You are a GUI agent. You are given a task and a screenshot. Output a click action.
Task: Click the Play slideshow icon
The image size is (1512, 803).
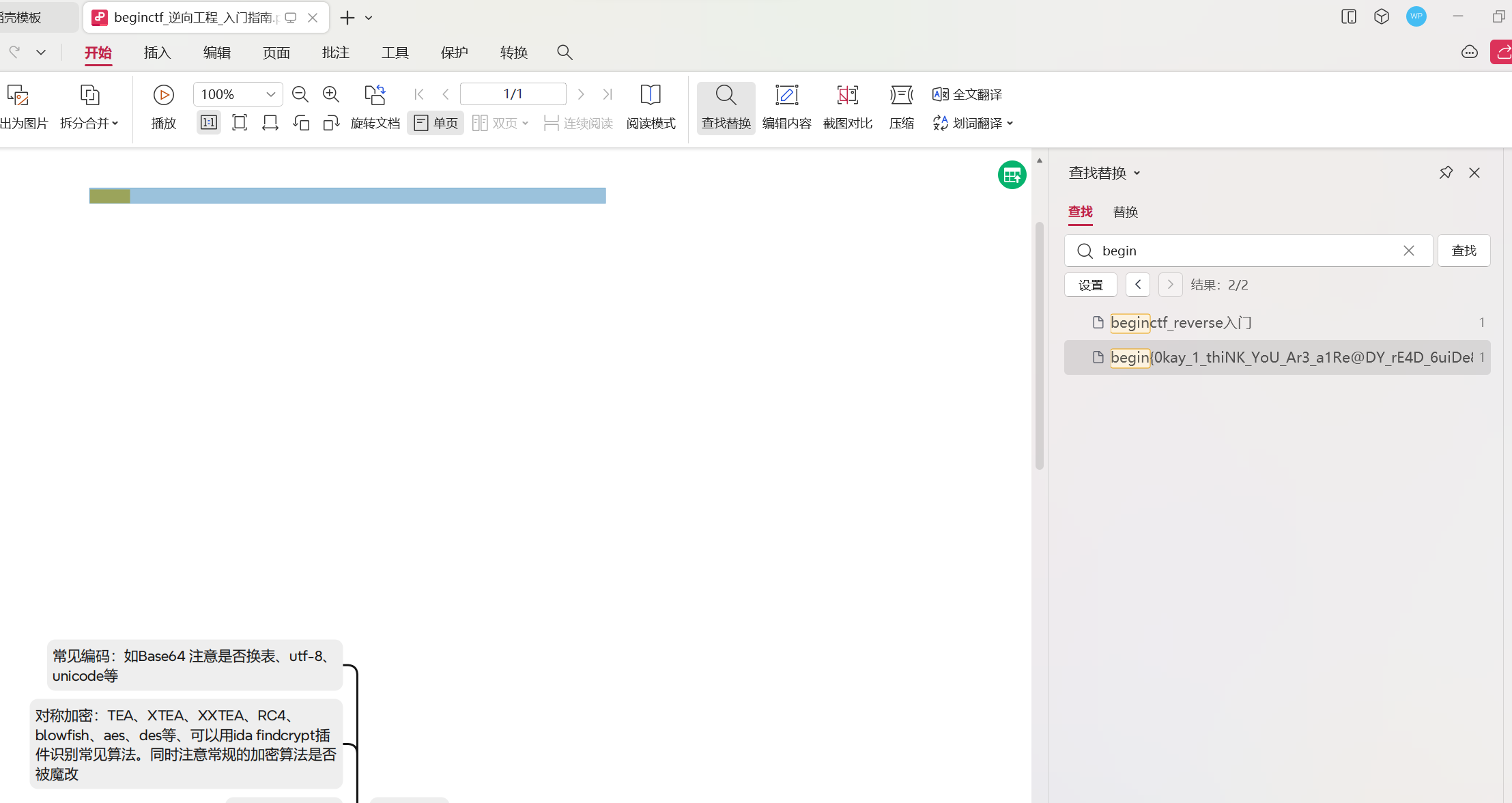(x=163, y=95)
